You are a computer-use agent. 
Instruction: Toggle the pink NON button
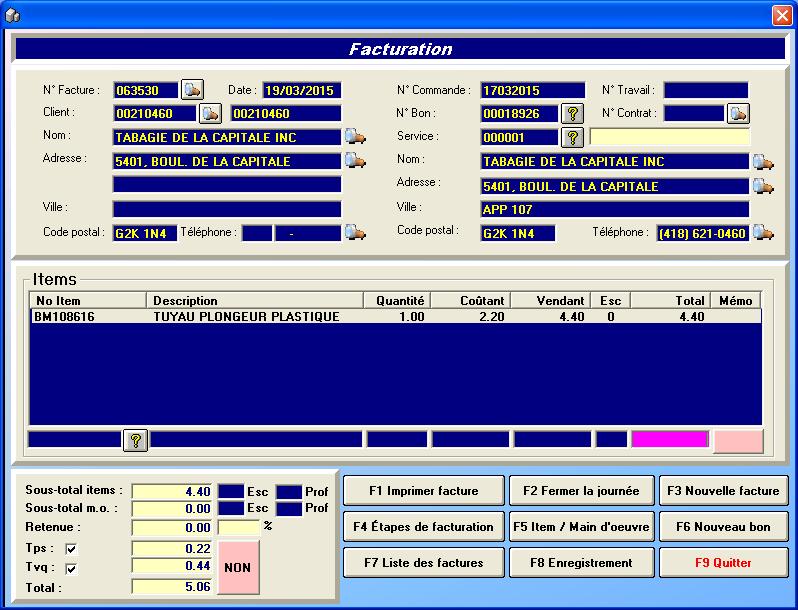[237, 567]
